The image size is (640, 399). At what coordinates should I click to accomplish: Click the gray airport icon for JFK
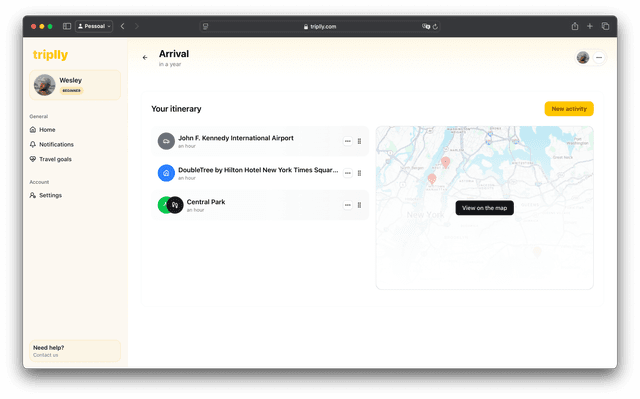click(x=166, y=141)
